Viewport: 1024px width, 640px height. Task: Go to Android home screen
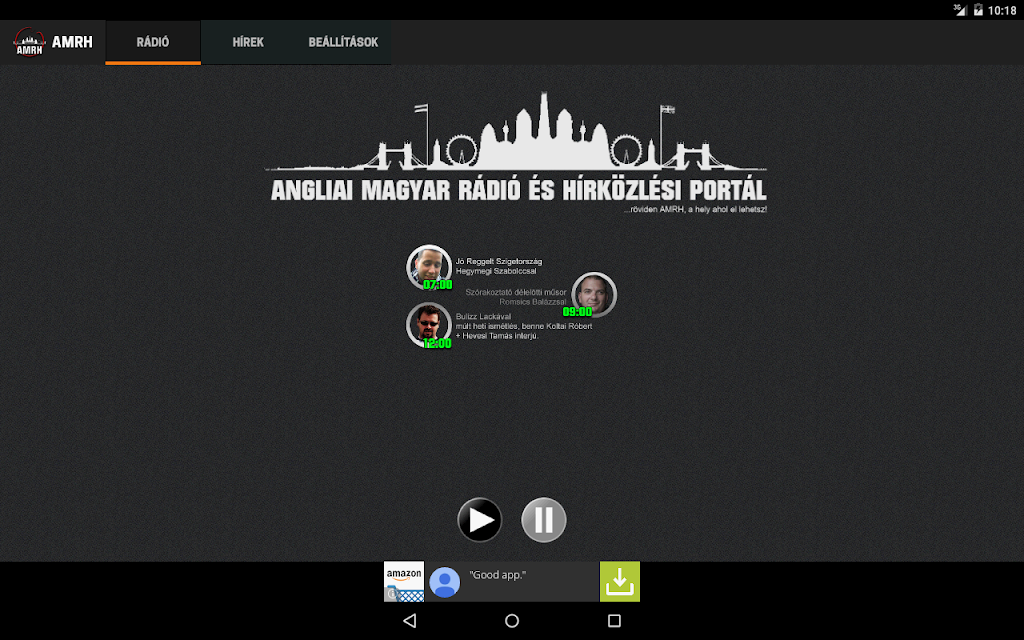tap(512, 620)
